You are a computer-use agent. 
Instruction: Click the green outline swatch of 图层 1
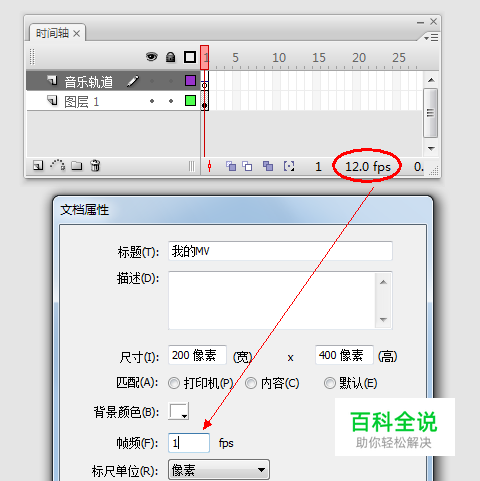(x=190, y=100)
